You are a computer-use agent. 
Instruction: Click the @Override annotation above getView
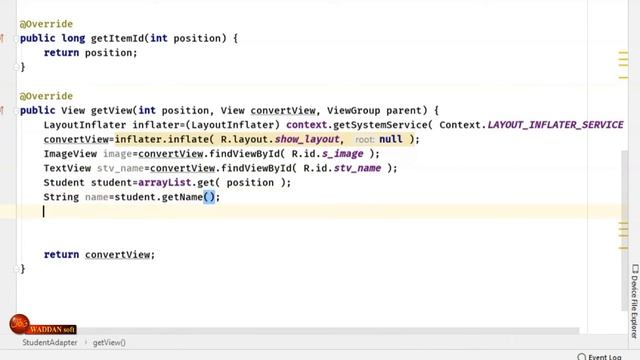pyautogui.click(x=46, y=96)
